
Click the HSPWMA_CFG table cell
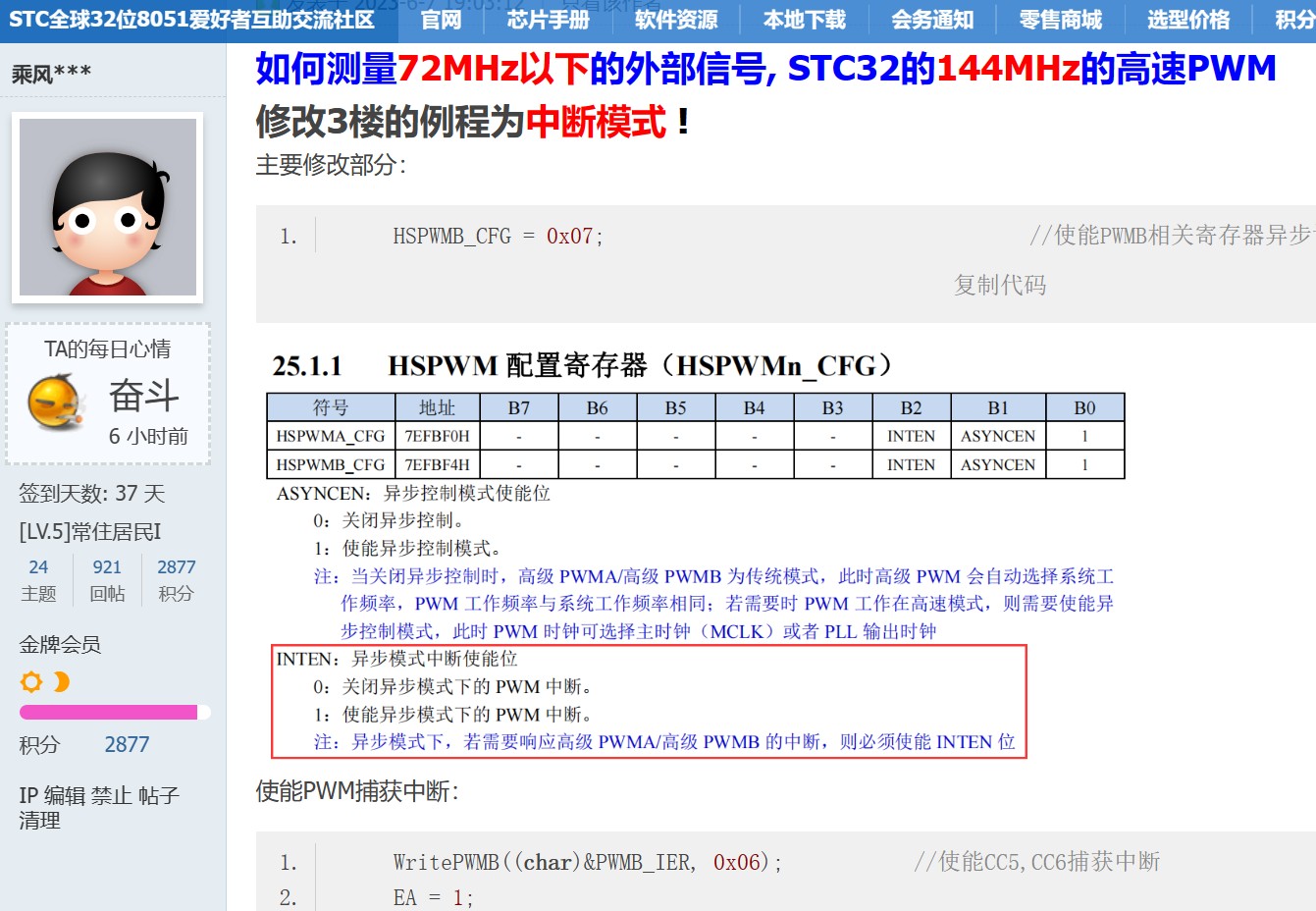(331, 436)
